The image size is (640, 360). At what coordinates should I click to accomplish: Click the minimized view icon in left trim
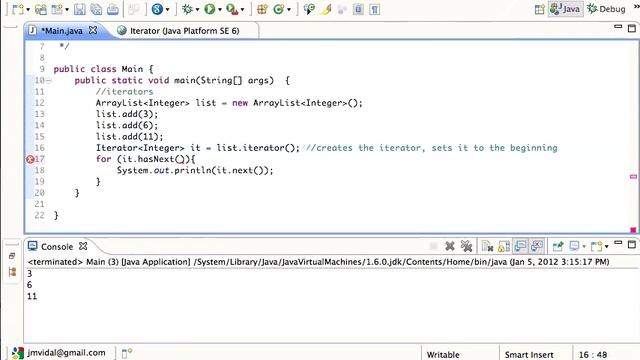point(12,272)
